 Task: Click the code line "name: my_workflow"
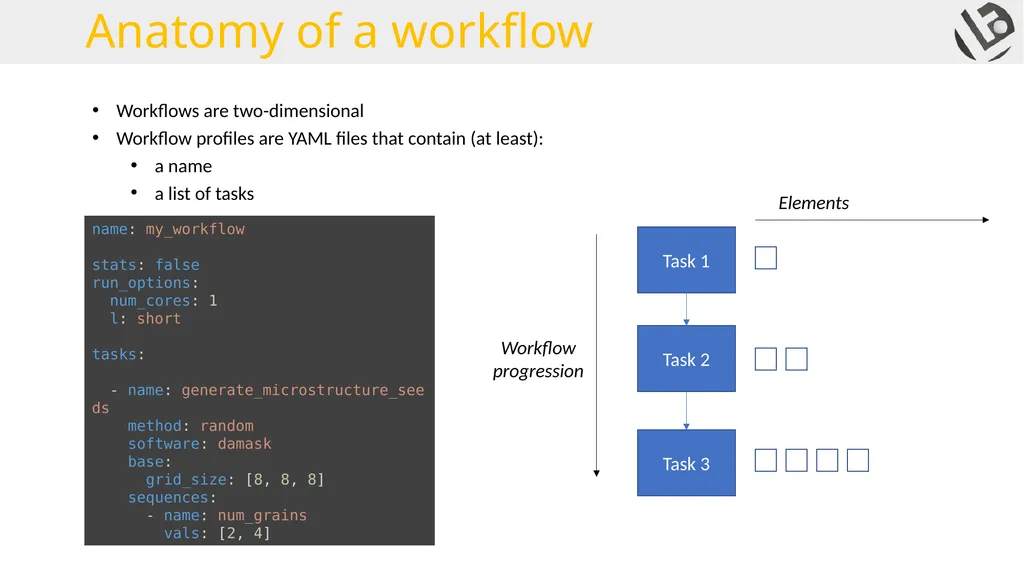coord(168,229)
